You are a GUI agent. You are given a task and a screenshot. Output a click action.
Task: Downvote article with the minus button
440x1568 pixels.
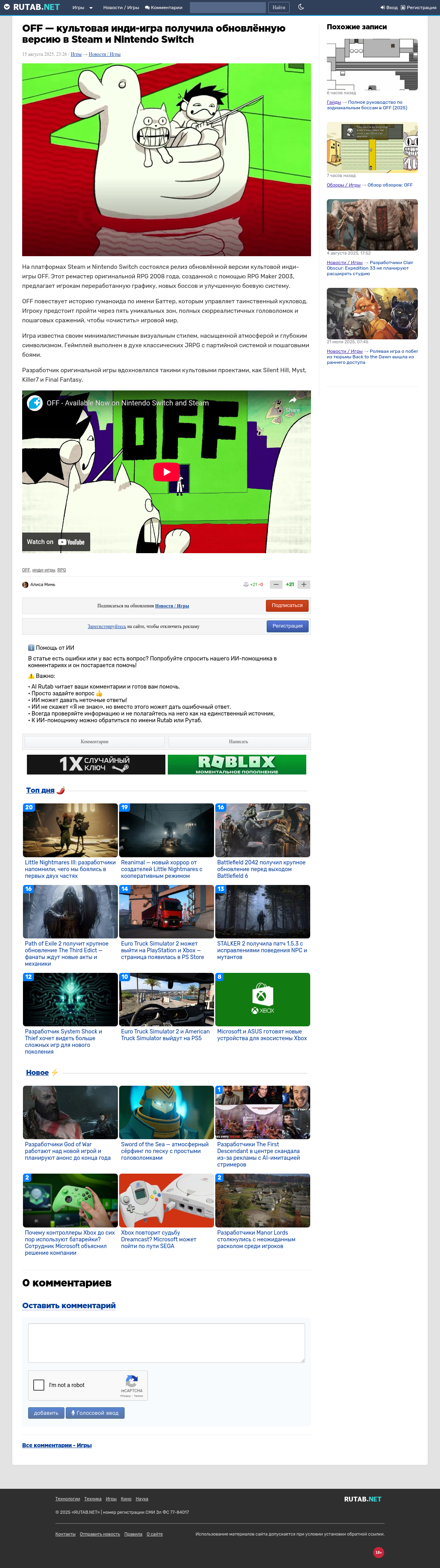[x=276, y=584]
